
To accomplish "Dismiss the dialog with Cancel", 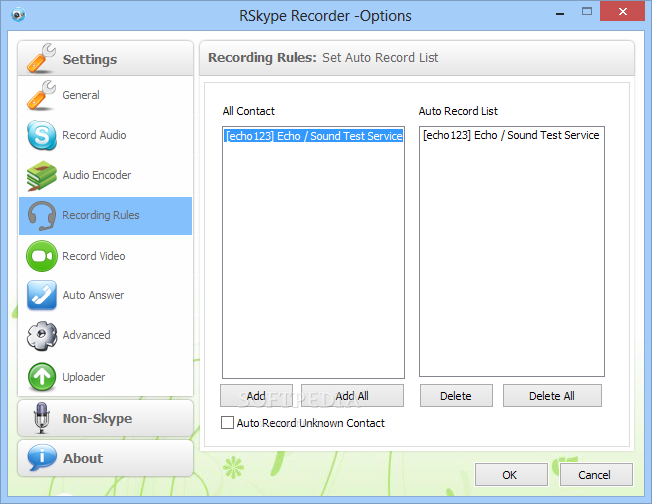I will [x=596, y=474].
